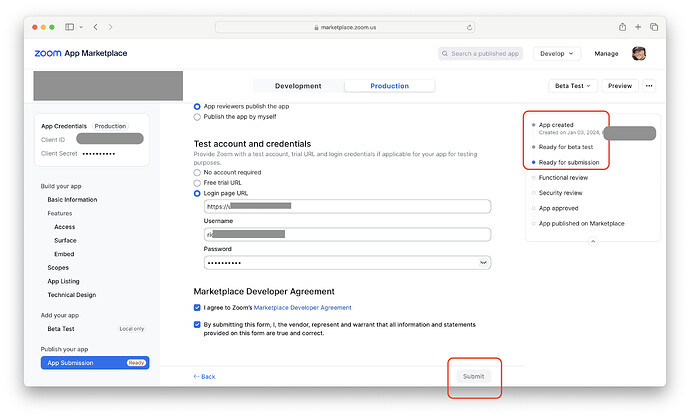Toggle password visibility eye icon
Viewport: 690px width, 418px height.
(483, 263)
